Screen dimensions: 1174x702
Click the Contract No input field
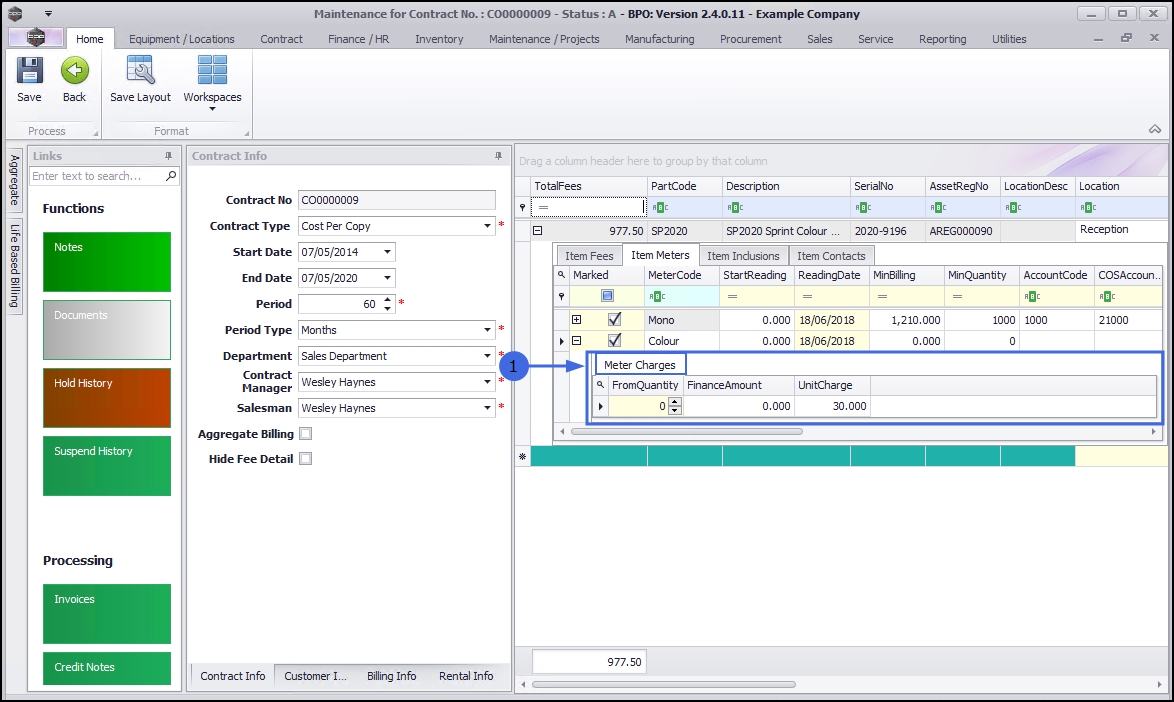[x=396, y=200]
